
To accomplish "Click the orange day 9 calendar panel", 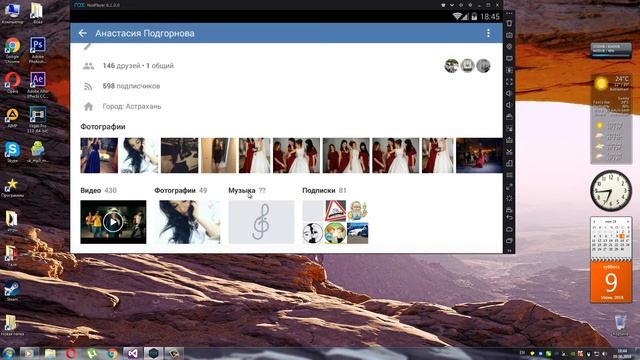I will click(x=611, y=282).
